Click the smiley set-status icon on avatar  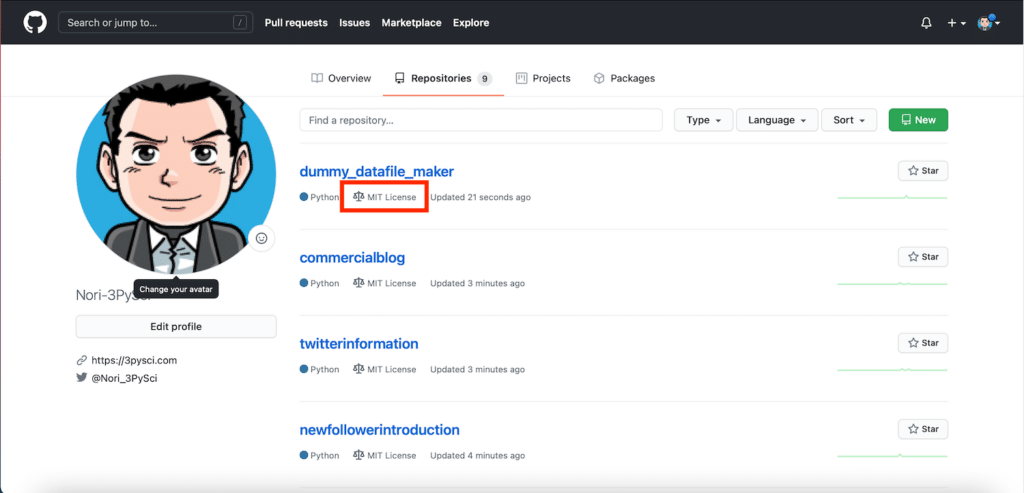click(262, 238)
